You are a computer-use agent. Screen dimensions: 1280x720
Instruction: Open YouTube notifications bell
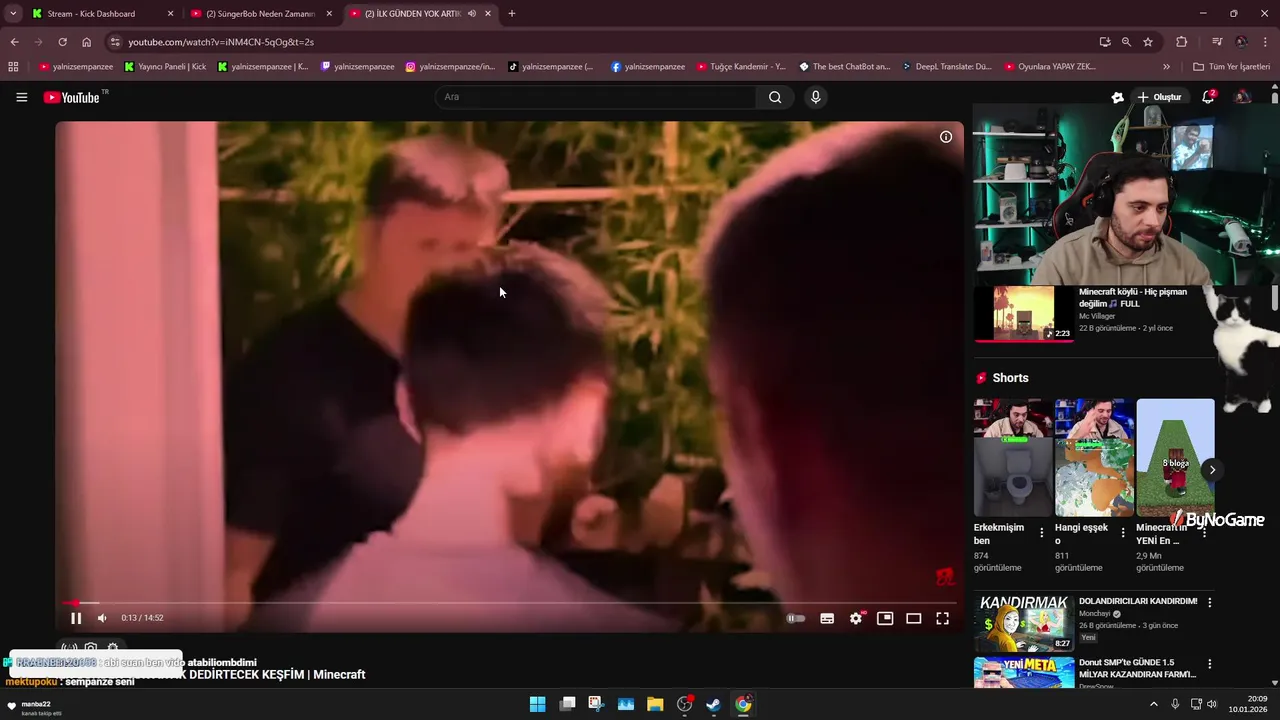tap(1208, 97)
